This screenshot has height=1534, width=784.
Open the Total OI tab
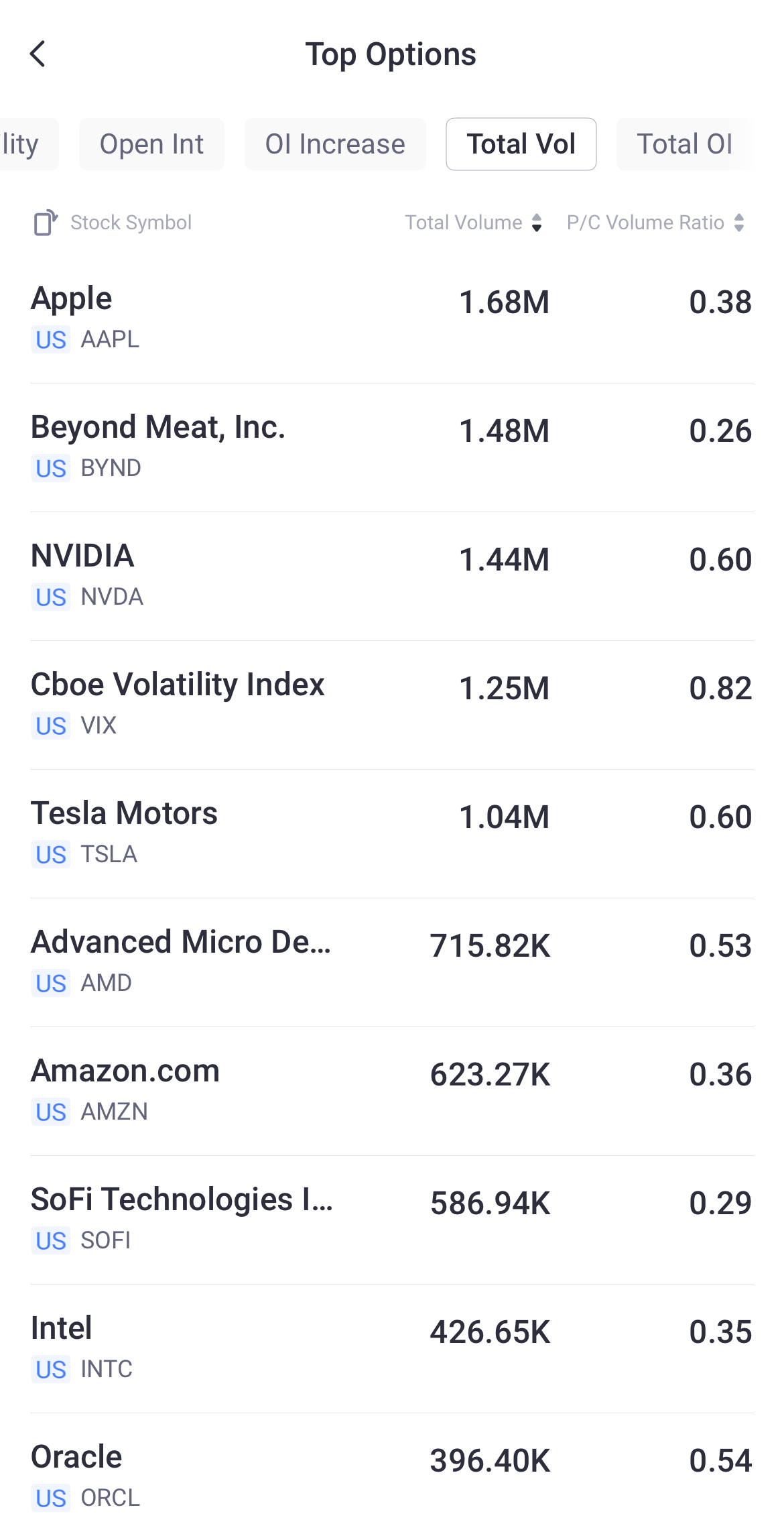684,144
